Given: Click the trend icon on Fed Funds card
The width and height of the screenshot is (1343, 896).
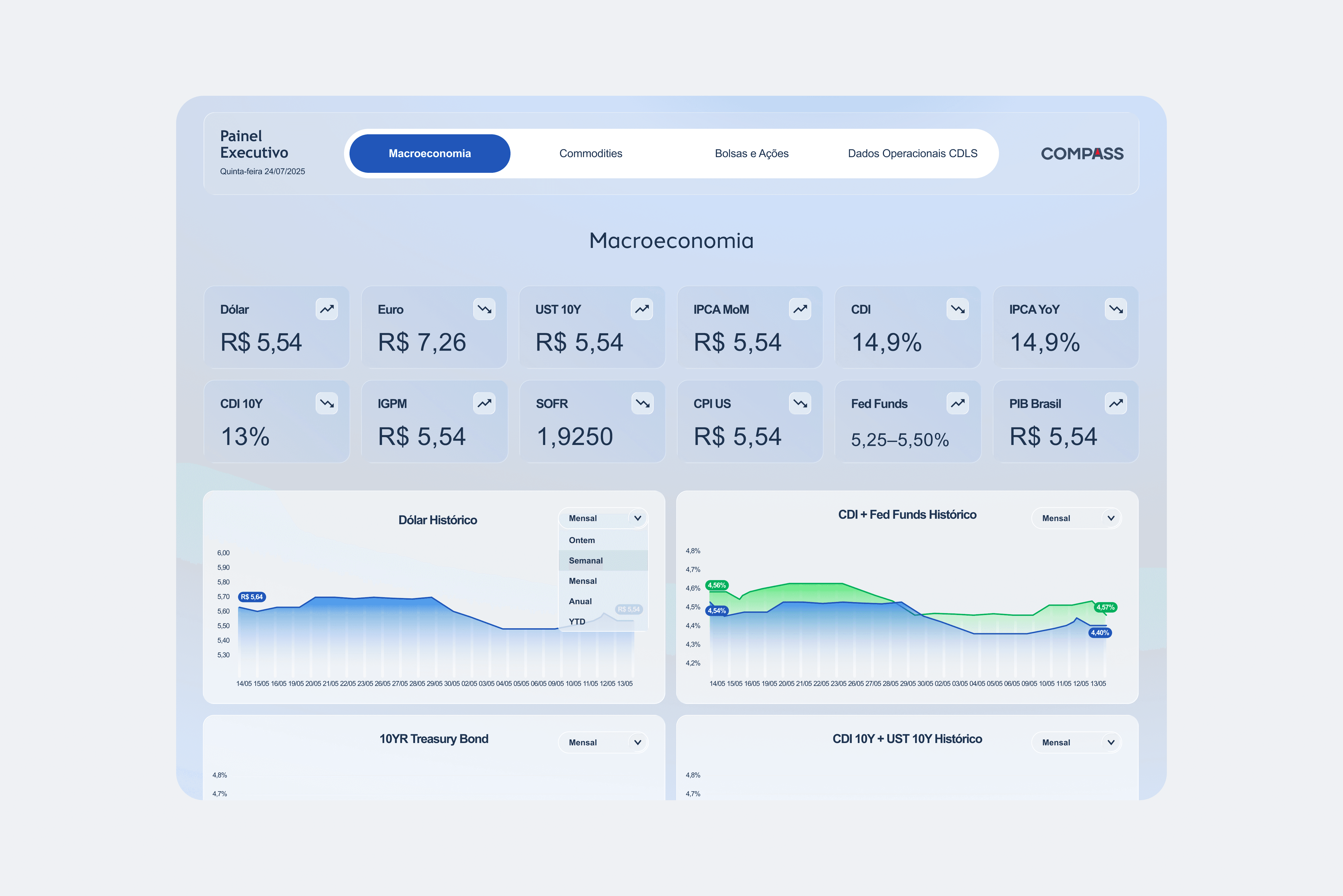Looking at the screenshot, I should pos(957,403).
